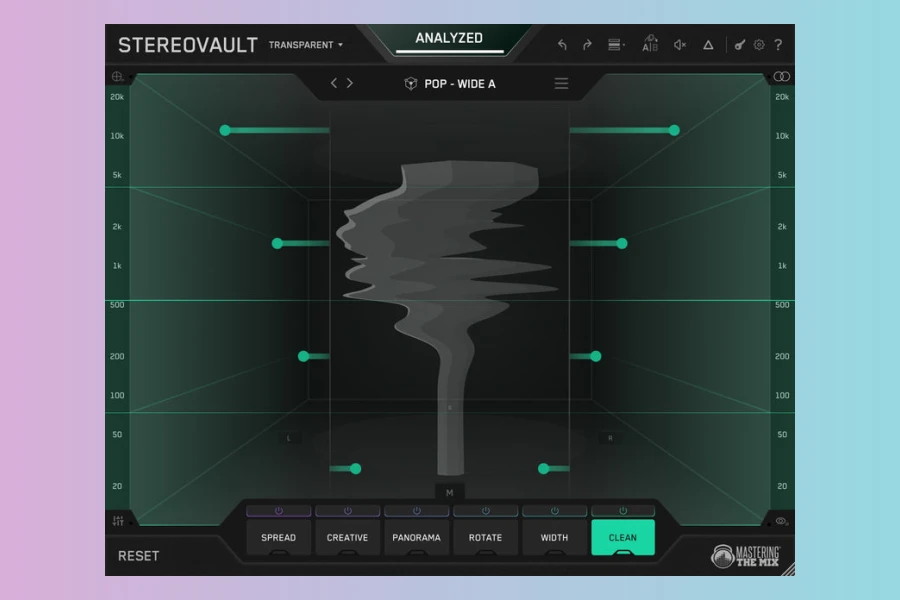Viewport: 900px width, 600px height.
Task: Click the Mastering The Mix logo
Action: pos(745,556)
